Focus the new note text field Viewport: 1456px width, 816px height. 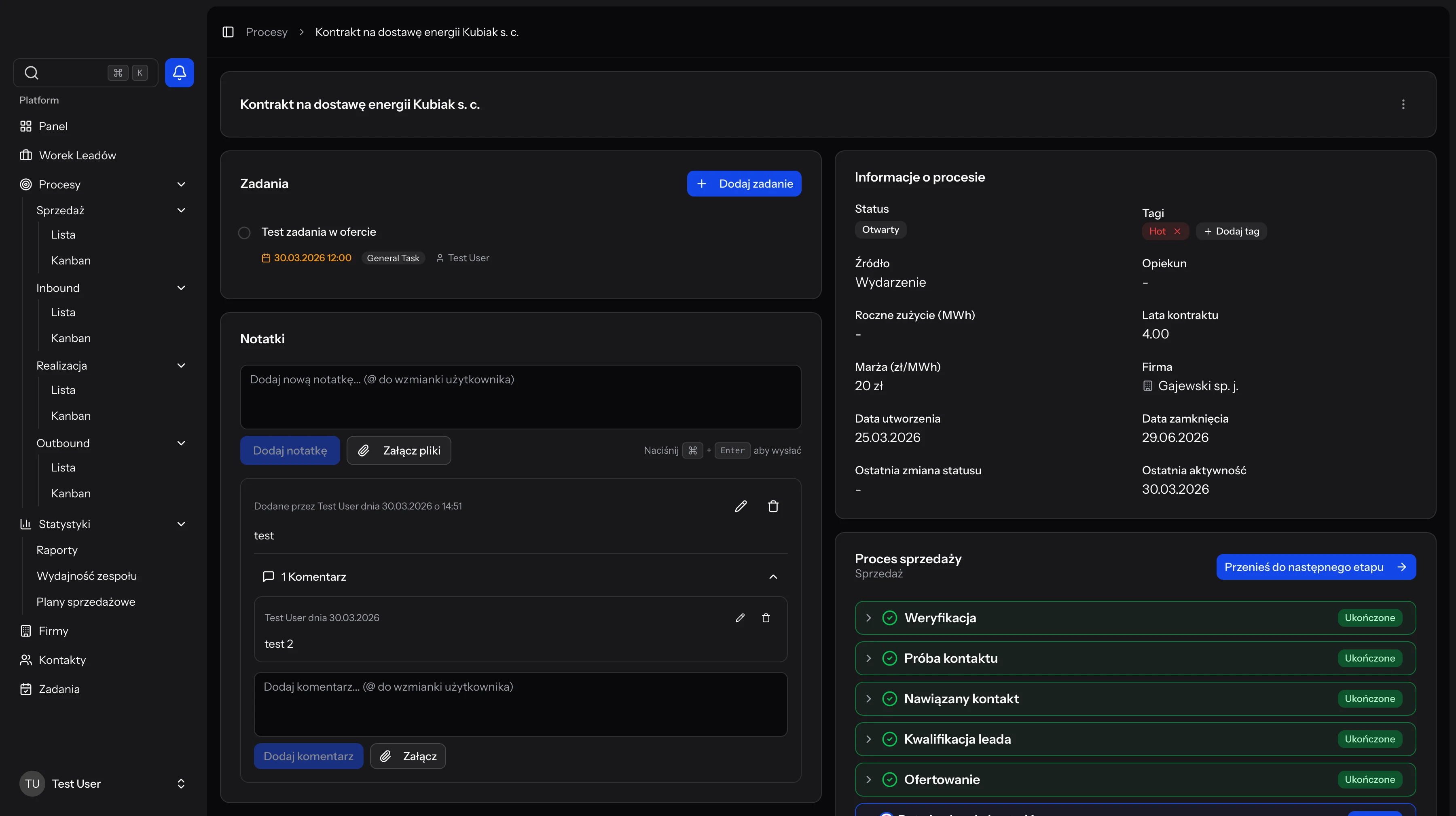tap(520, 397)
